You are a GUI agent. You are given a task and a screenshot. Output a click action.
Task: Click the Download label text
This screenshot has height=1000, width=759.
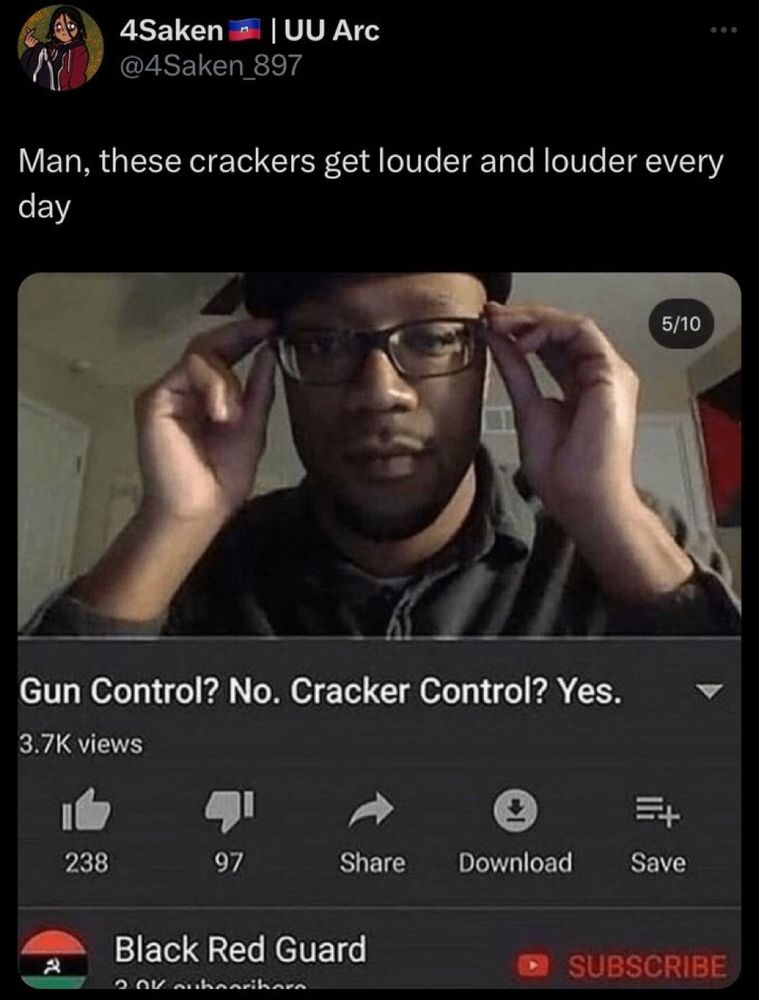(x=515, y=863)
